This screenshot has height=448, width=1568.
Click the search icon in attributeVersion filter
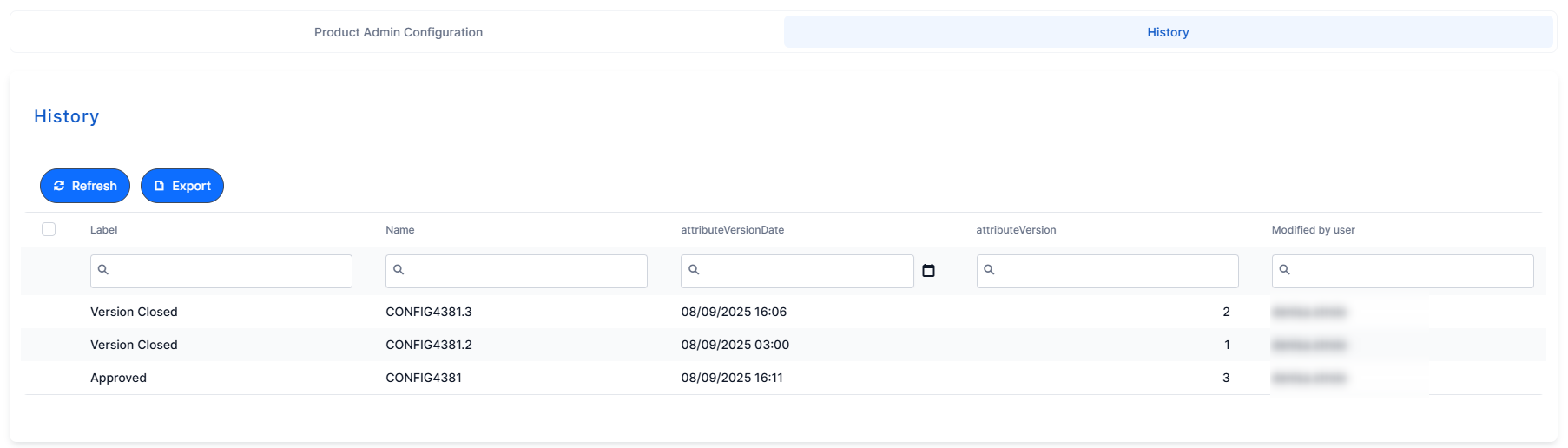click(989, 270)
